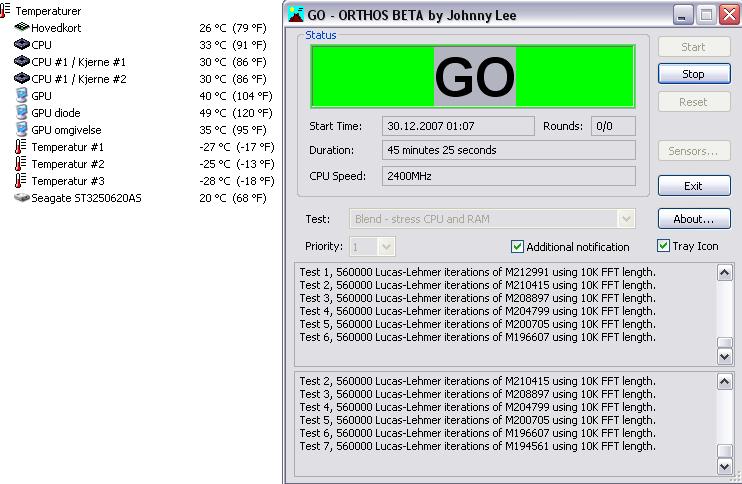Click the green GO status banner

[x=473, y=76]
